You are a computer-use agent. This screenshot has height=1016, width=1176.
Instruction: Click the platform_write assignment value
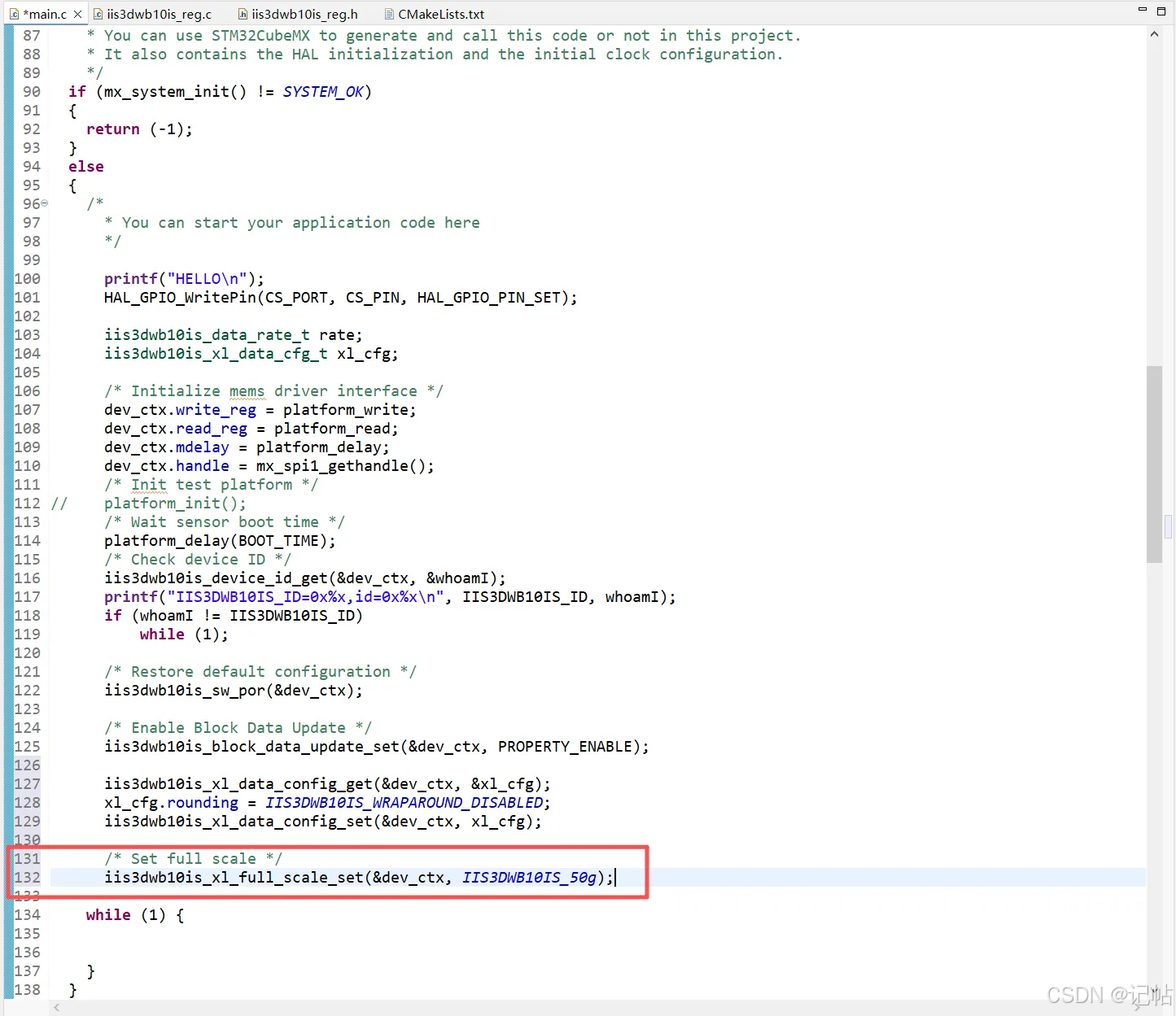coord(345,410)
